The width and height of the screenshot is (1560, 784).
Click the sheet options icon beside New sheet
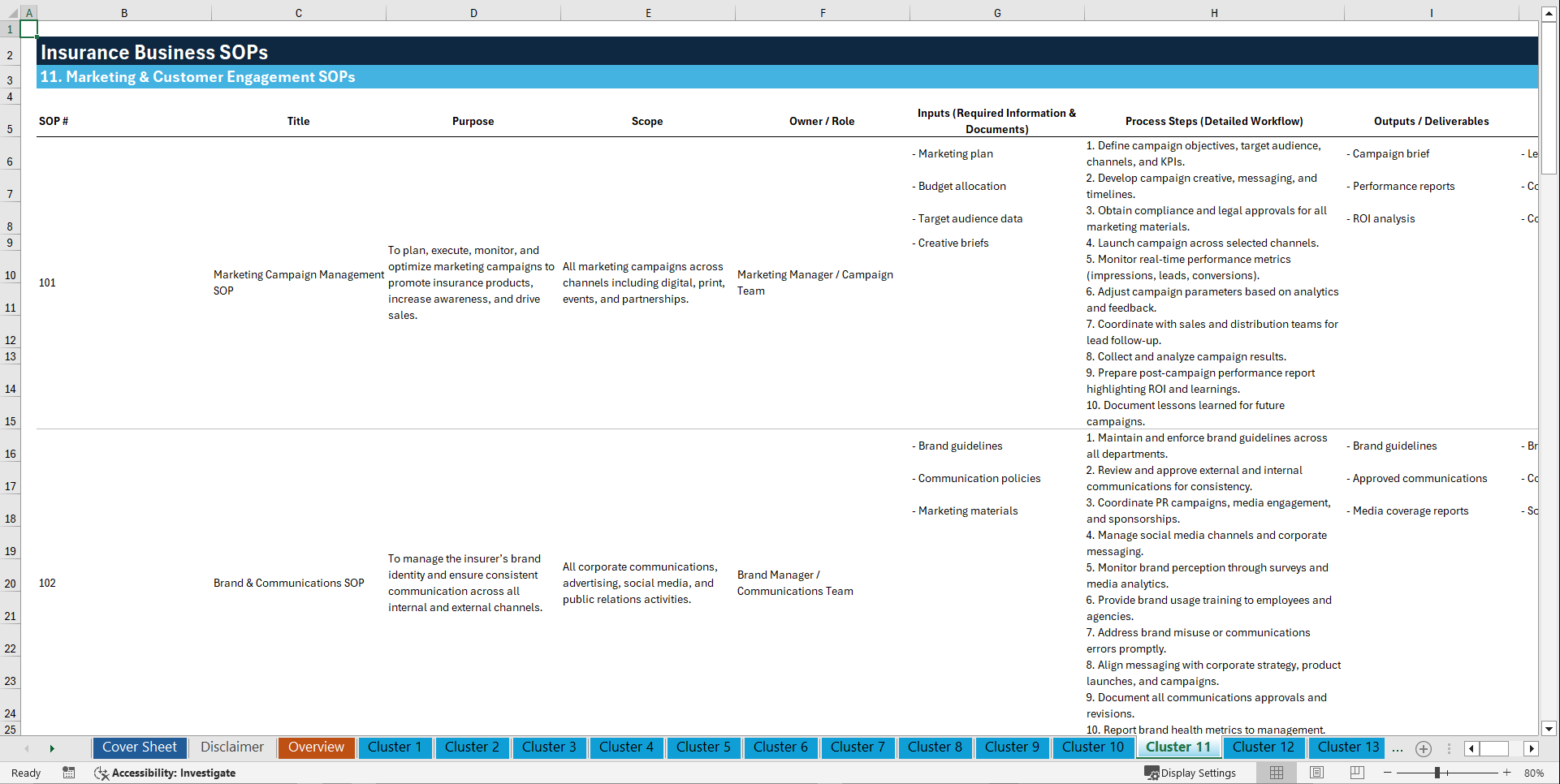[1450, 749]
